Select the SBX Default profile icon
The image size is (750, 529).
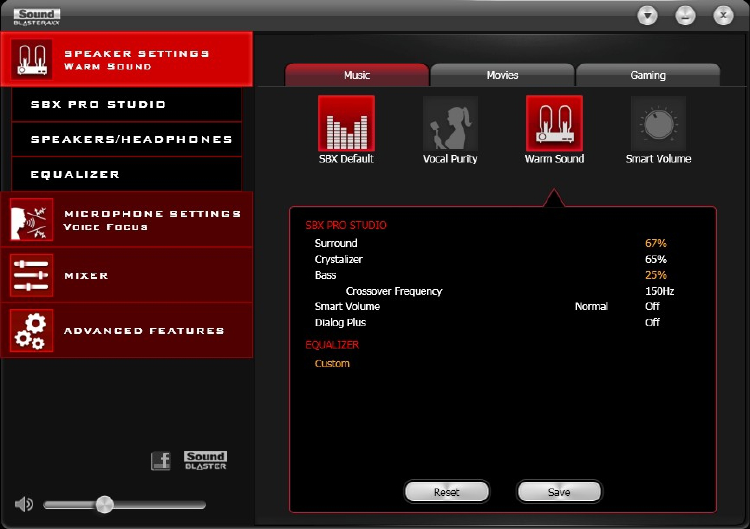pyautogui.click(x=346, y=123)
